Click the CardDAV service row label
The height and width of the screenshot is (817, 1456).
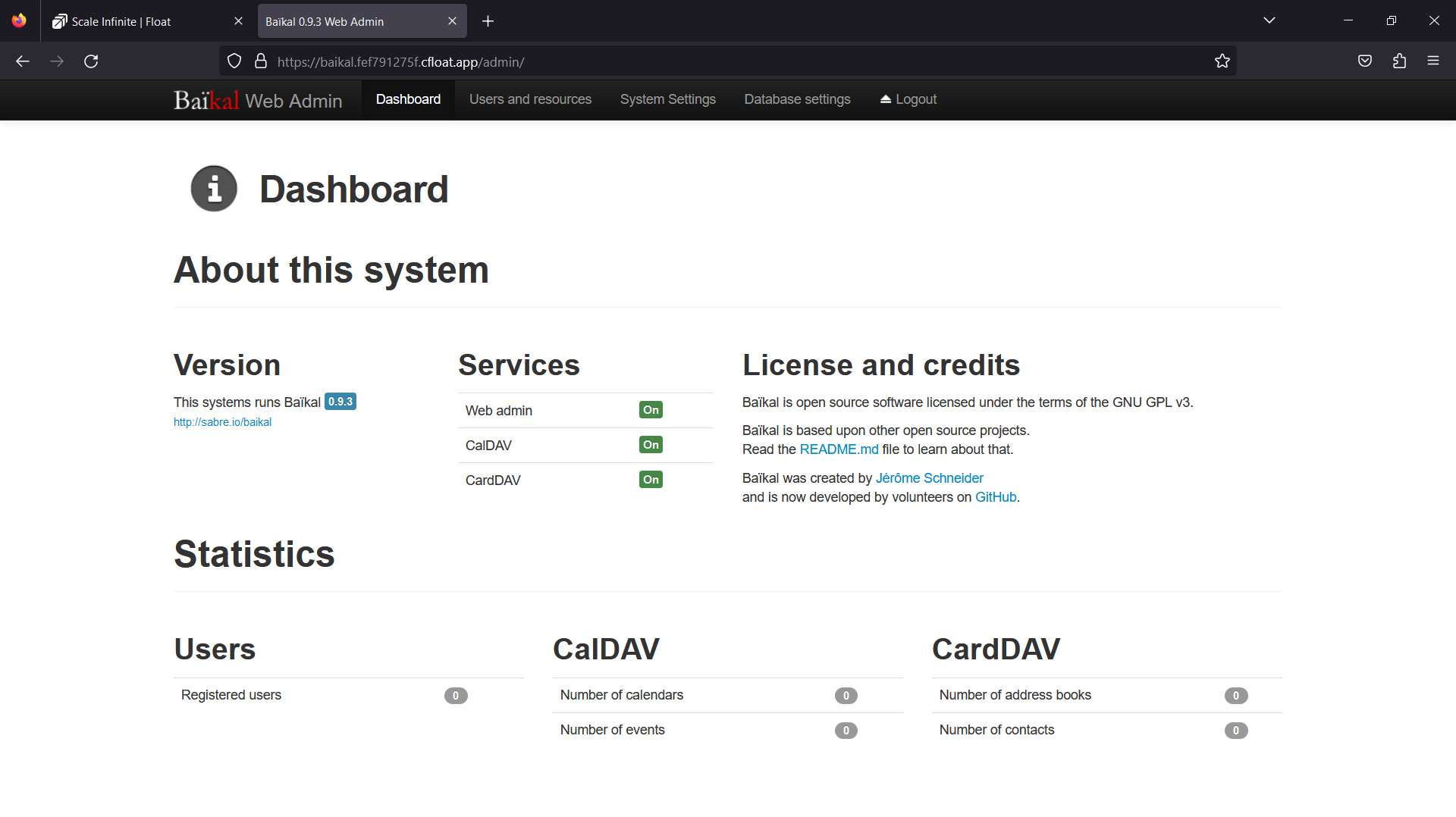point(493,480)
